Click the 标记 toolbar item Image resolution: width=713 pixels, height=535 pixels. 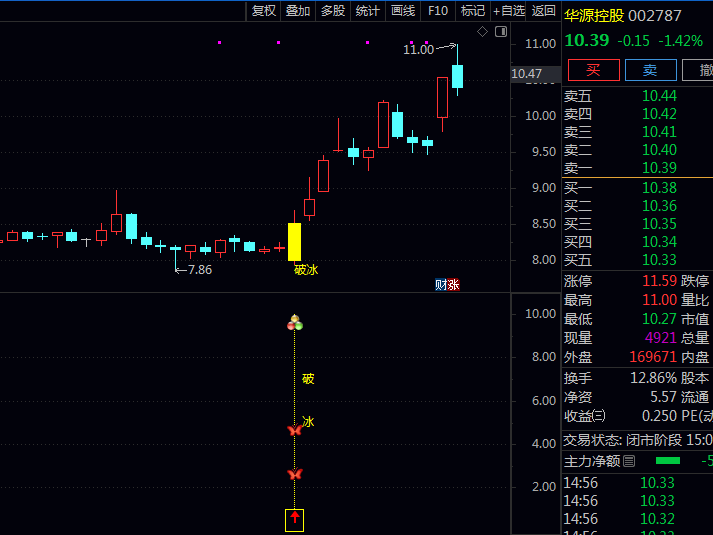[x=473, y=10]
